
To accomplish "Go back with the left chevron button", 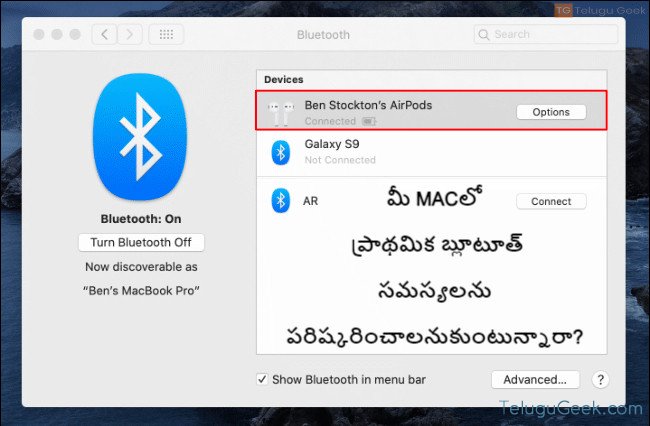I will pyautogui.click(x=104, y=34).
